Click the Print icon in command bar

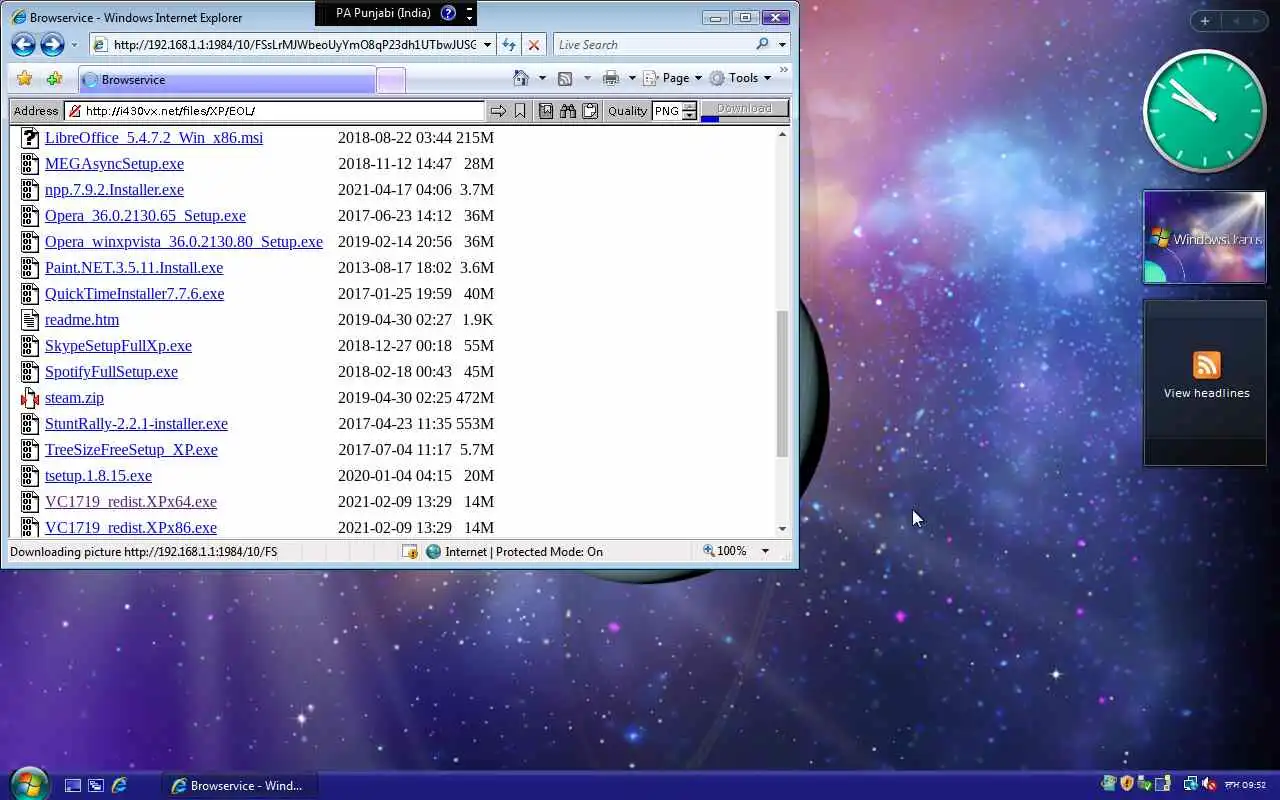(611, 78)
